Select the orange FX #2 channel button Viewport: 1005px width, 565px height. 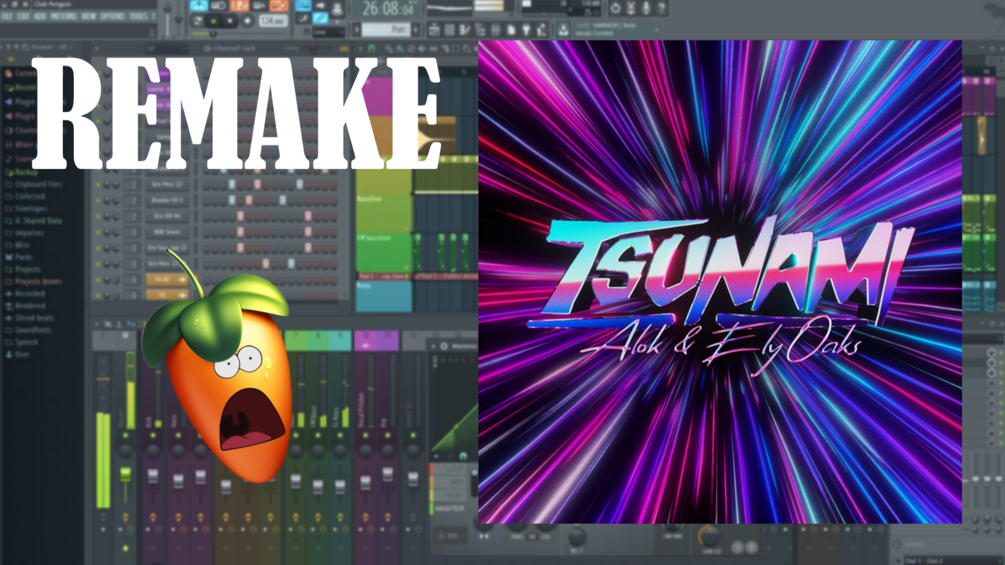[x=167, y=279]
